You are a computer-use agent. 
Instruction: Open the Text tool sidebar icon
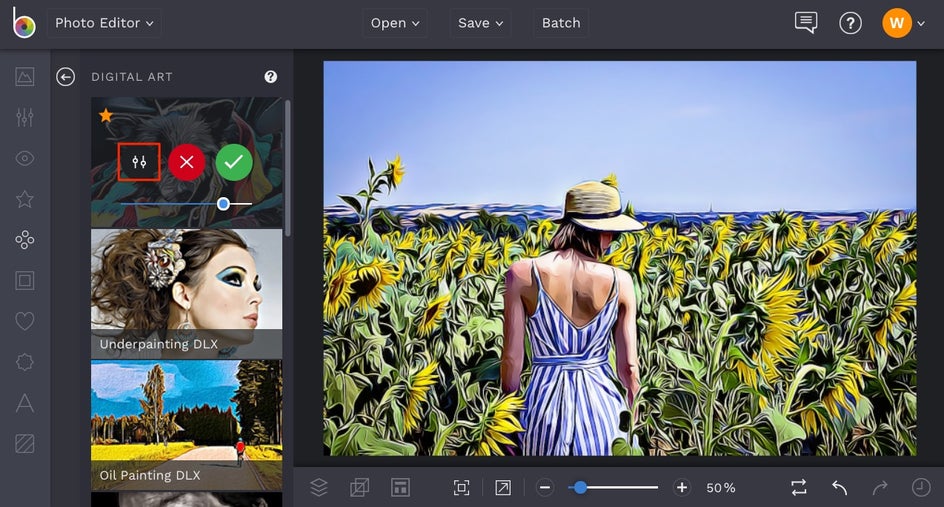point(25,403)
